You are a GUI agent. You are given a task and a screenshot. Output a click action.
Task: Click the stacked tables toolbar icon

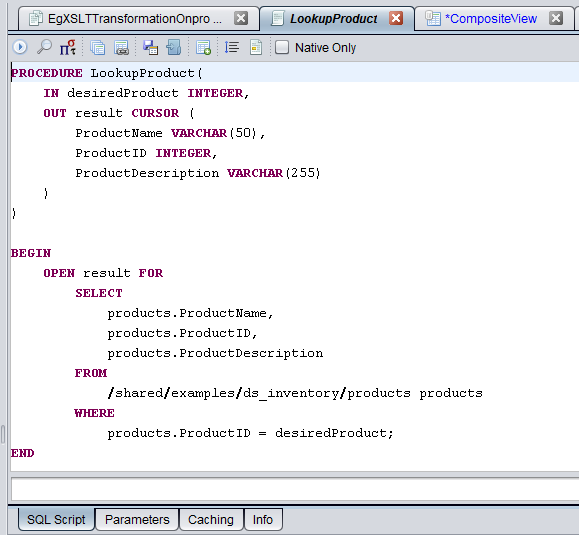(97, 48)
